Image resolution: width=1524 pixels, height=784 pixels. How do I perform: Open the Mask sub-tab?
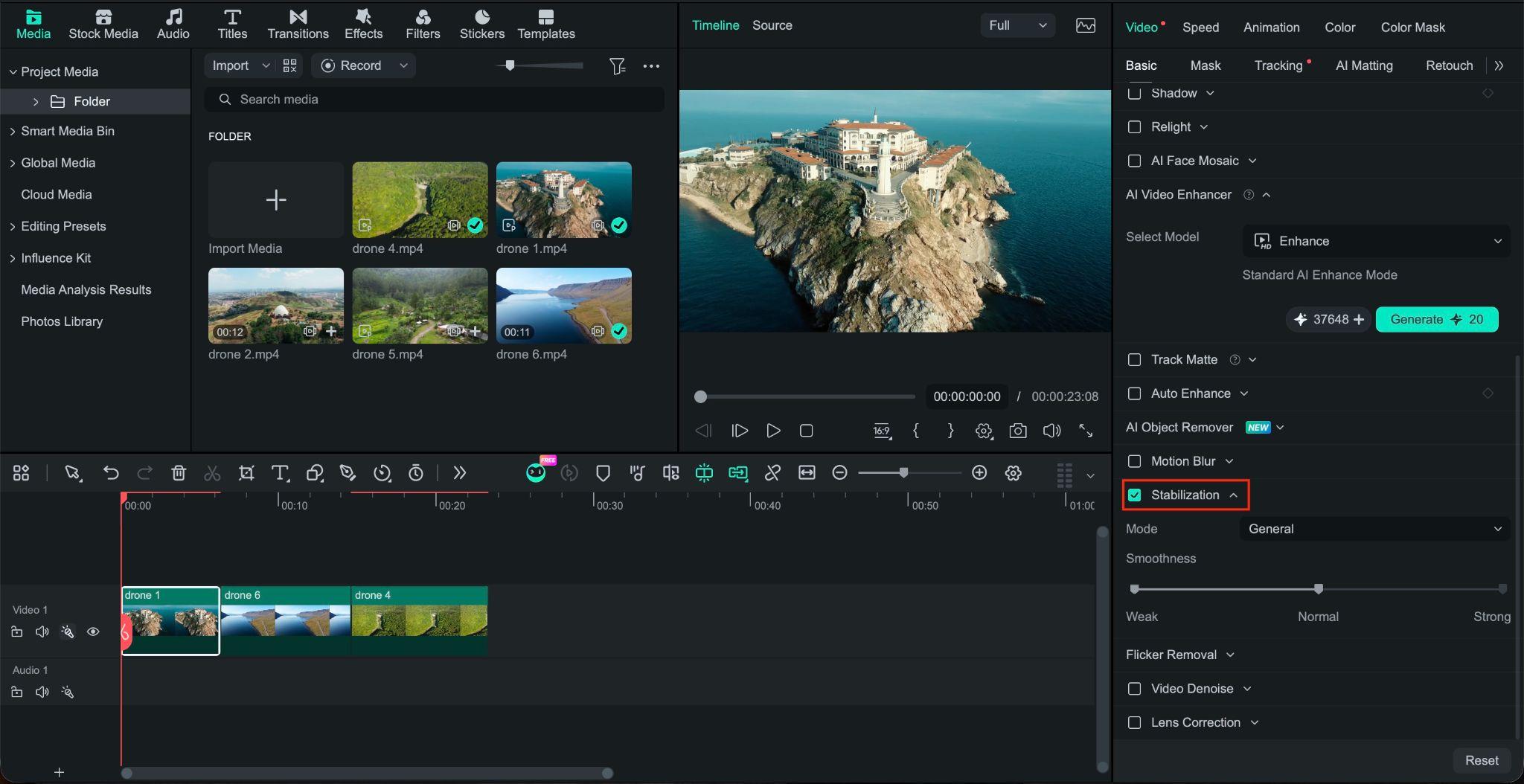[1205, 65]
